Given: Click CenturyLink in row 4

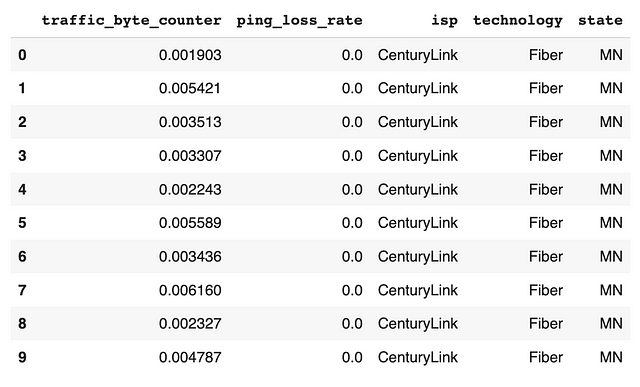Looking at the screenshot, I should [x=418, y=190].
